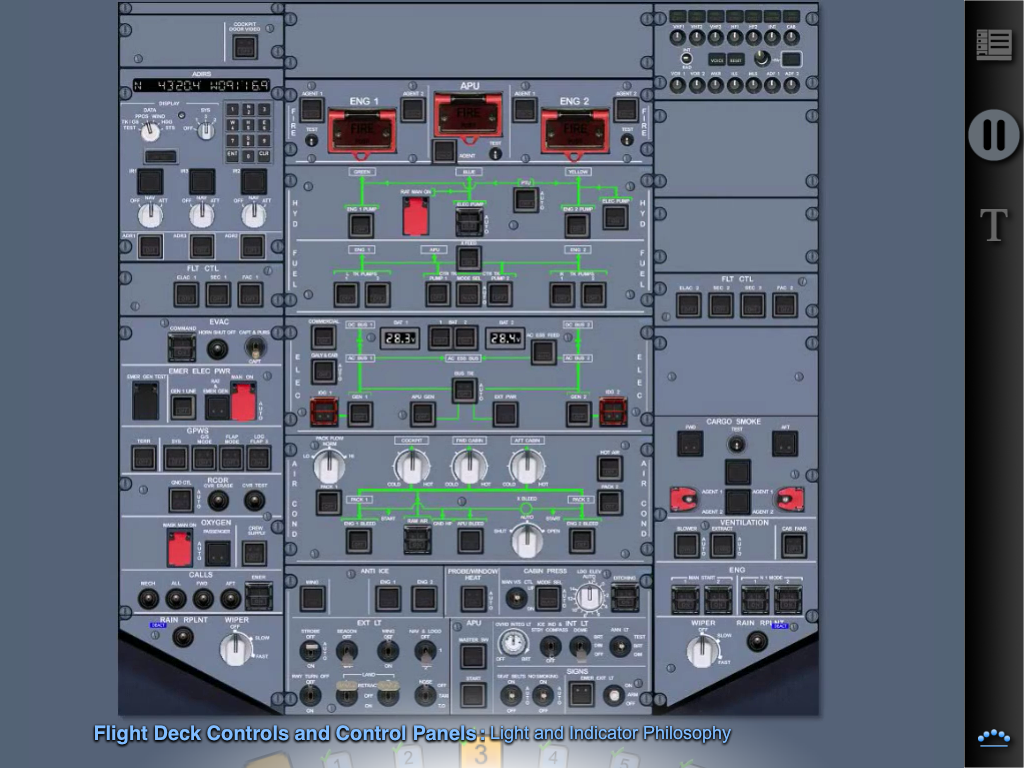
Task: Click the BAT 2 voltage display
Action: [505, 338]
